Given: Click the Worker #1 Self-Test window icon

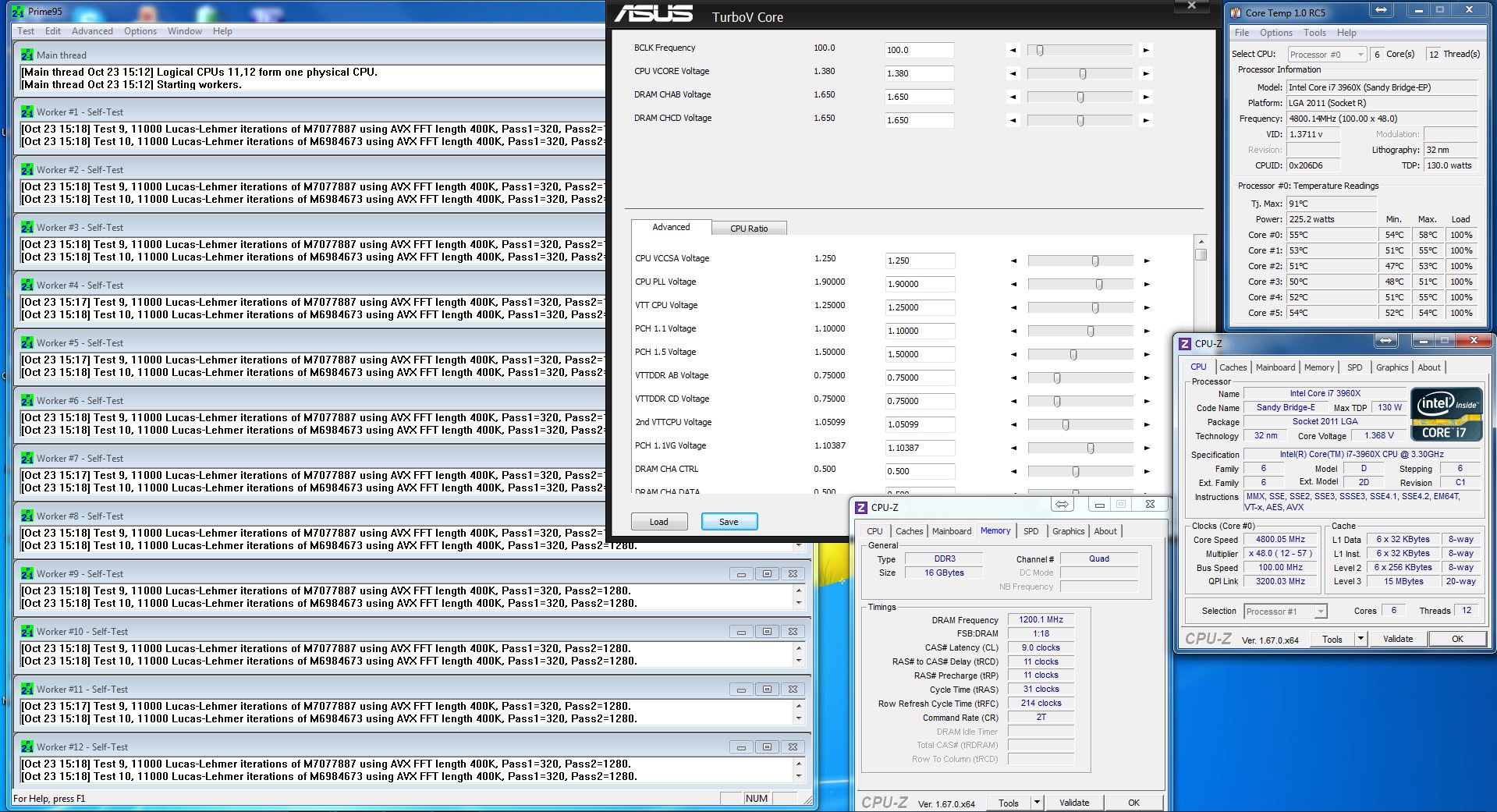Looking at the screenshot, I should (27, 112).
